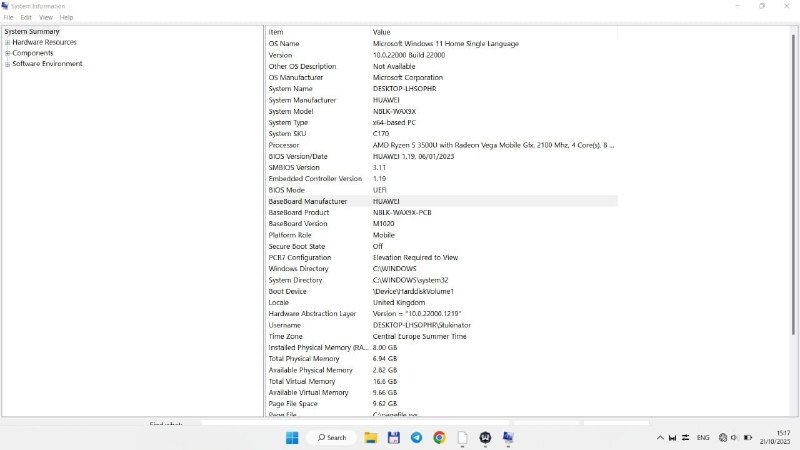Select the Installed Physical Memory row
Viewport: 800px width, 450px height.
click(x=442, y=348)
